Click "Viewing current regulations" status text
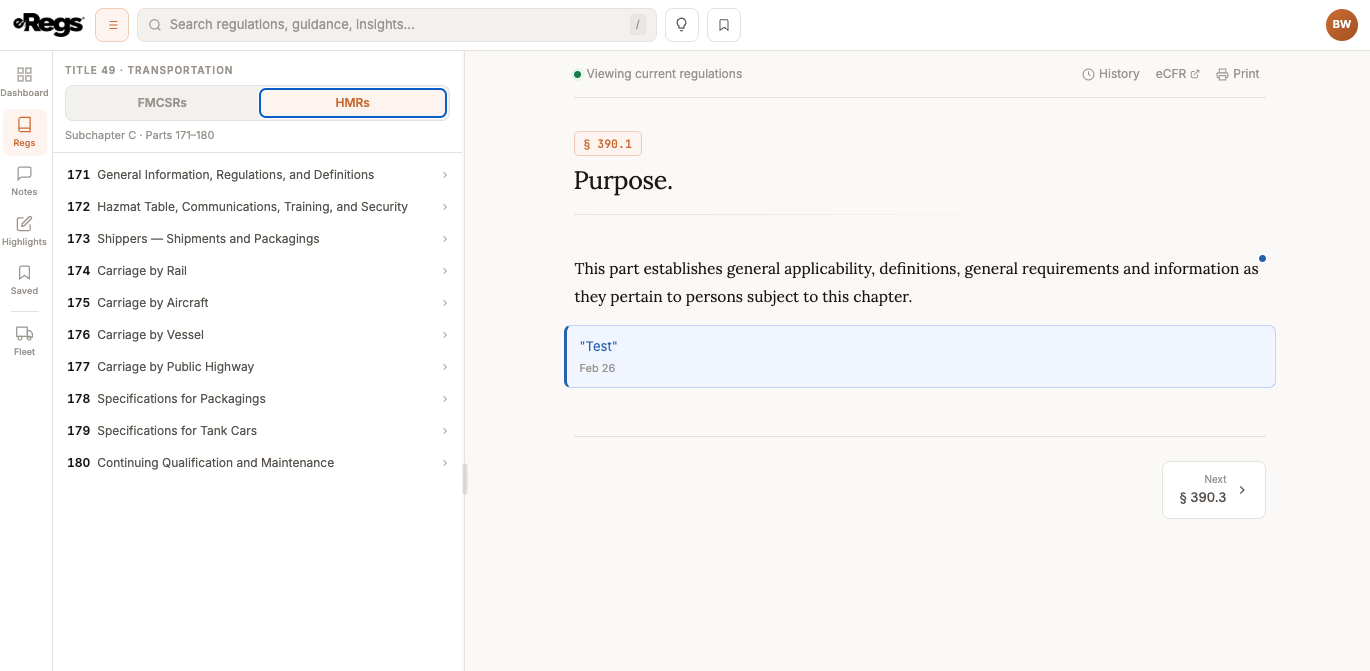Viewport: 1370px width, 671px height. click(664, 74)
